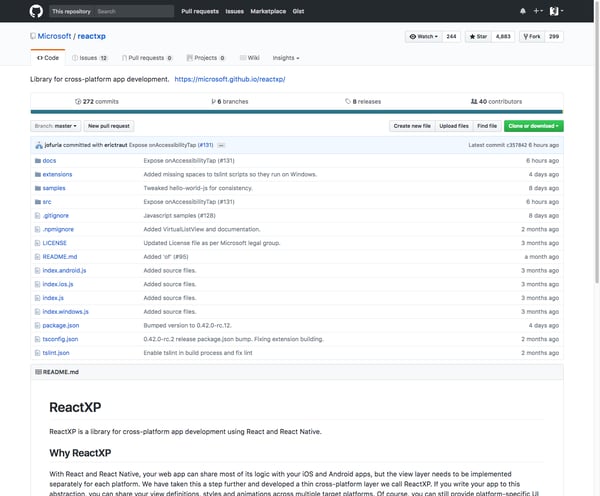The height and width of the screenshot is (496, 600).
Task: Open the index.ios.js file
Action: tap(58, 284)
